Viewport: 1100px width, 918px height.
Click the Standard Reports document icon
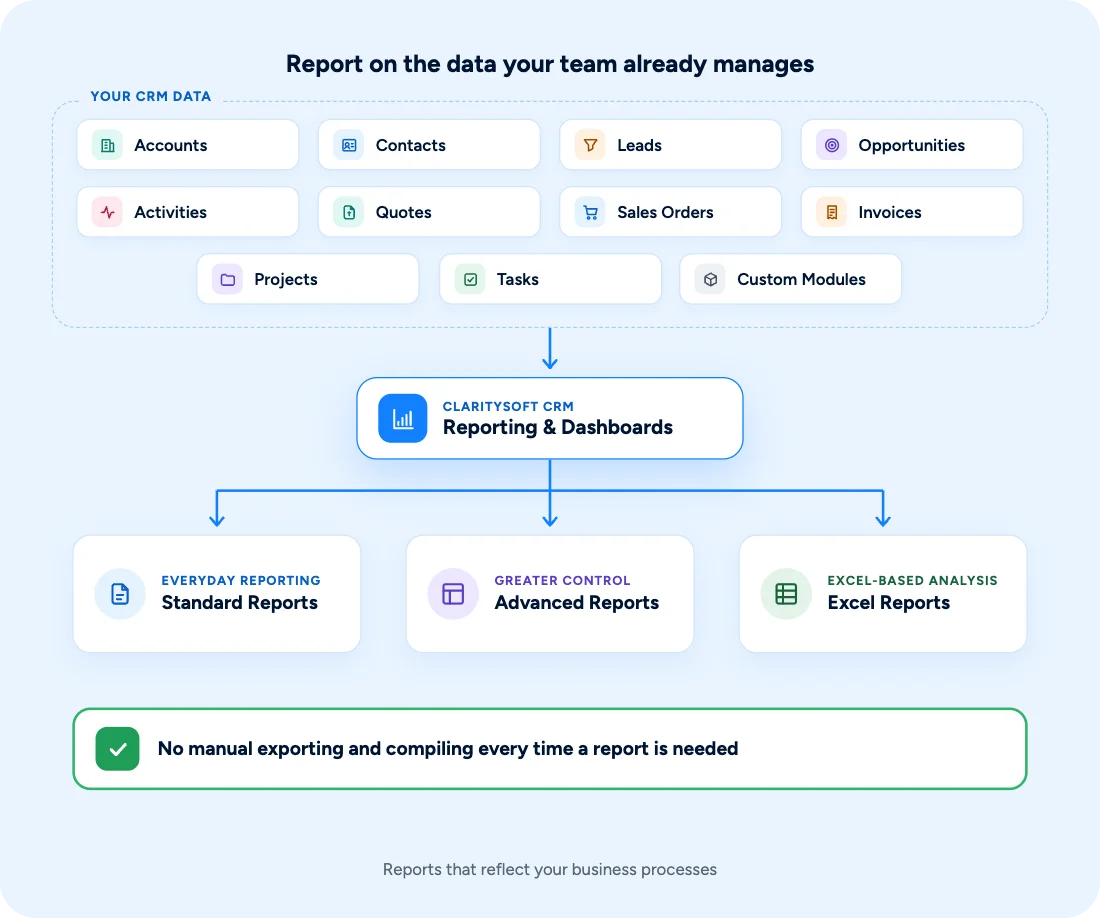point(120,594)
